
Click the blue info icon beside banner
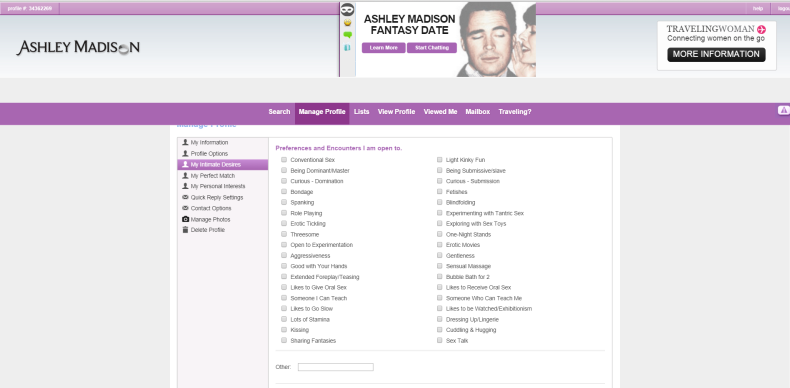[x=347, y=48]
